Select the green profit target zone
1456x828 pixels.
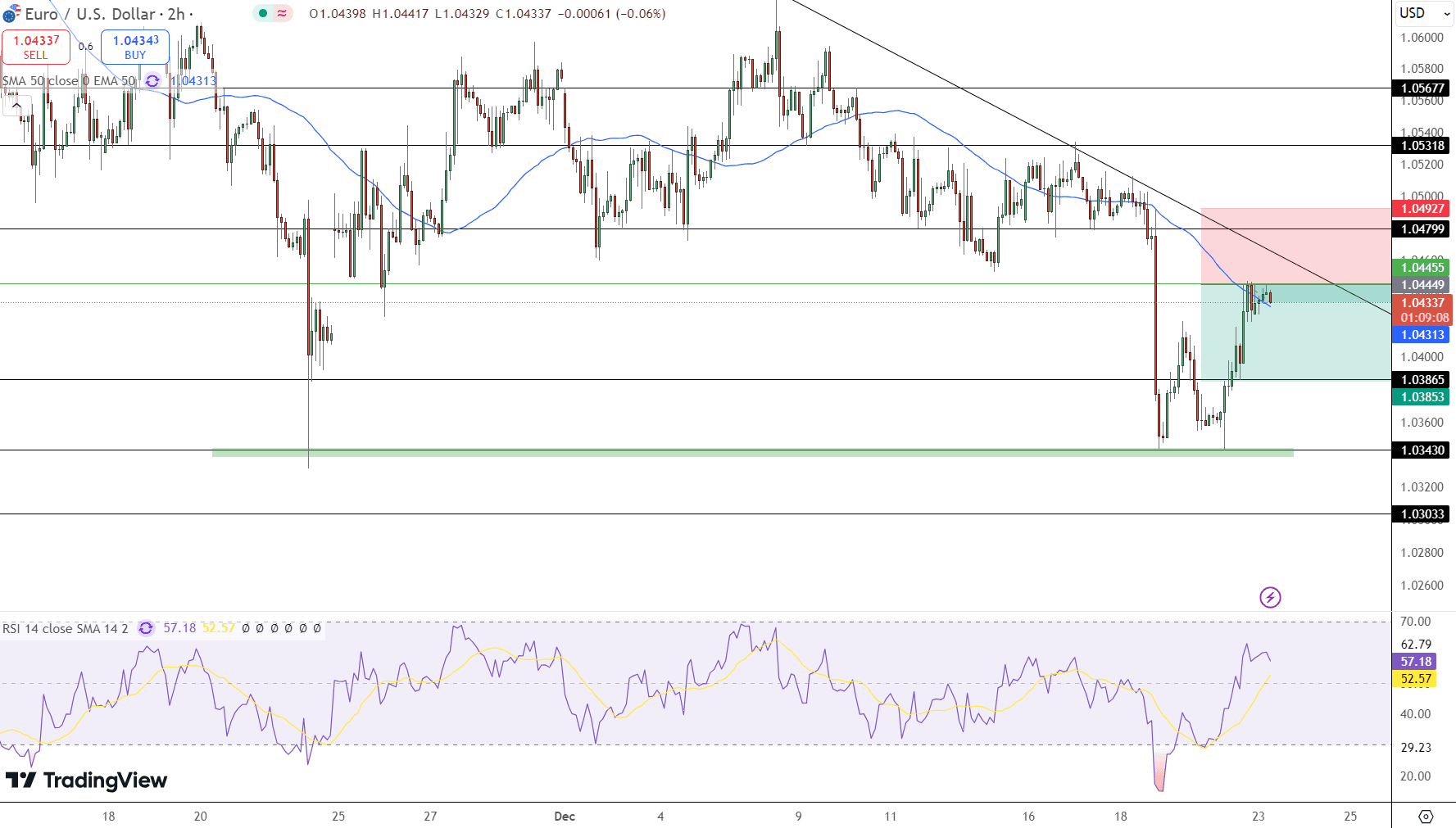[x=1295, y=333]
